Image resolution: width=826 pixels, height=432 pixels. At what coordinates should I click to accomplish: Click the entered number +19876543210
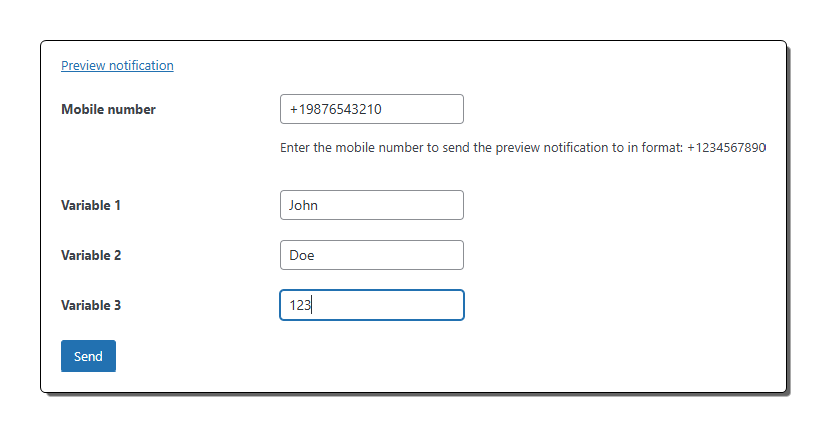(336, 110)
